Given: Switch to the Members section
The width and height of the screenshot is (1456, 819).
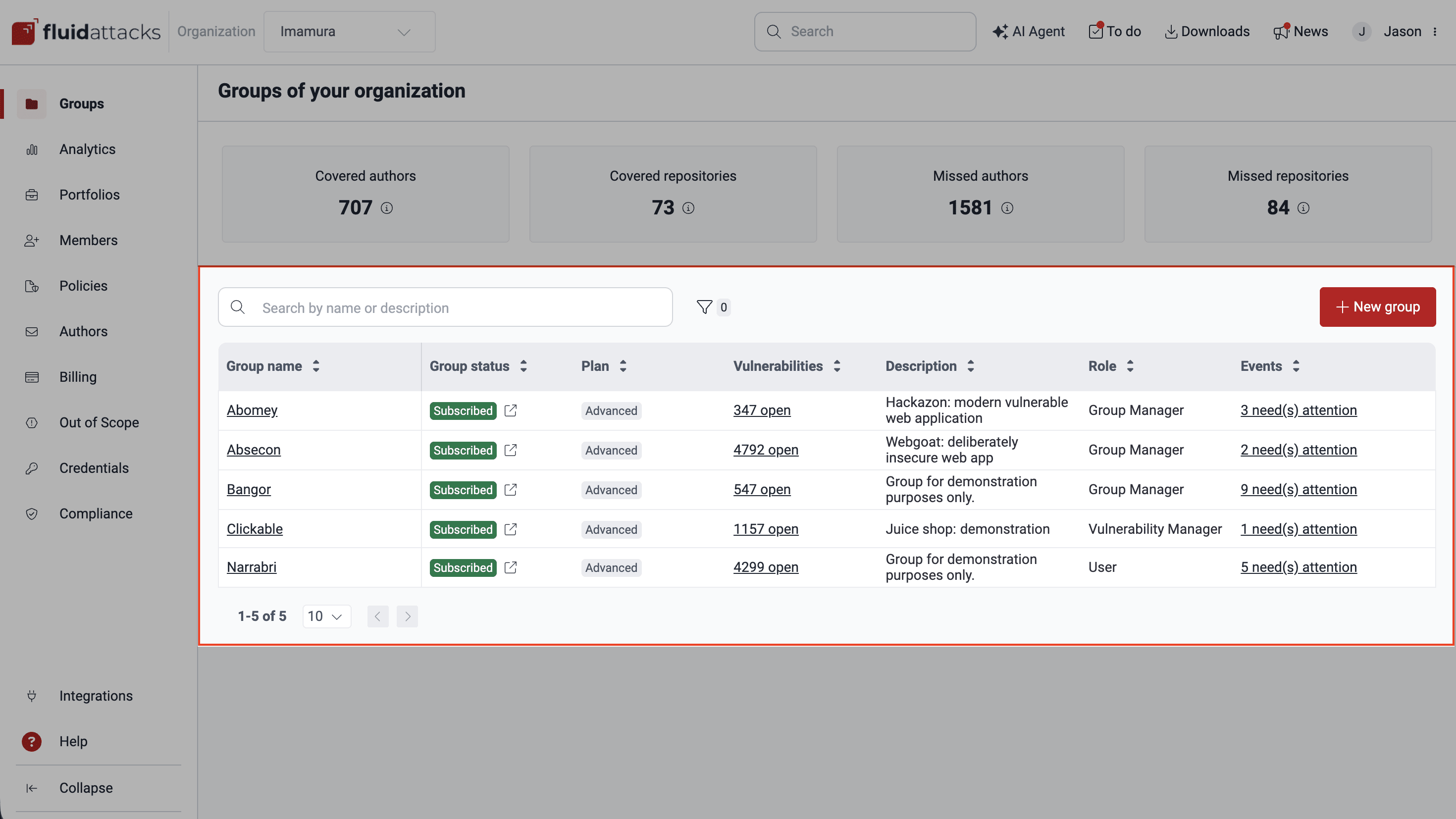Looking at the screenshot, I should click(88, 240).
